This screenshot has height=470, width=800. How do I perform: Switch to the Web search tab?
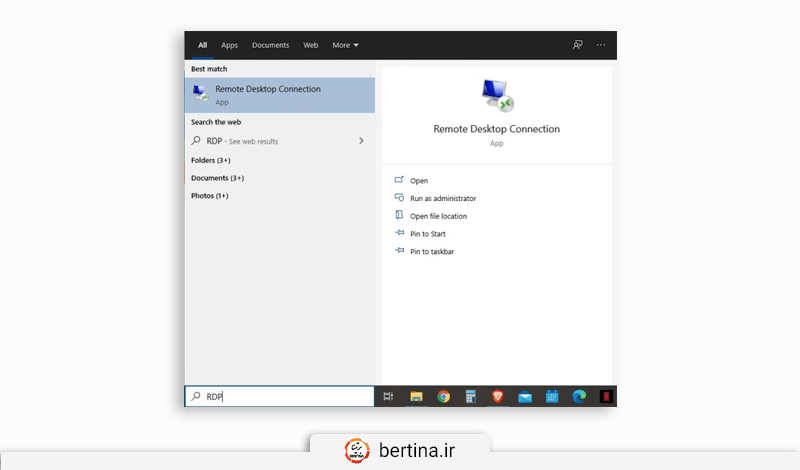(x=311, y=45)
